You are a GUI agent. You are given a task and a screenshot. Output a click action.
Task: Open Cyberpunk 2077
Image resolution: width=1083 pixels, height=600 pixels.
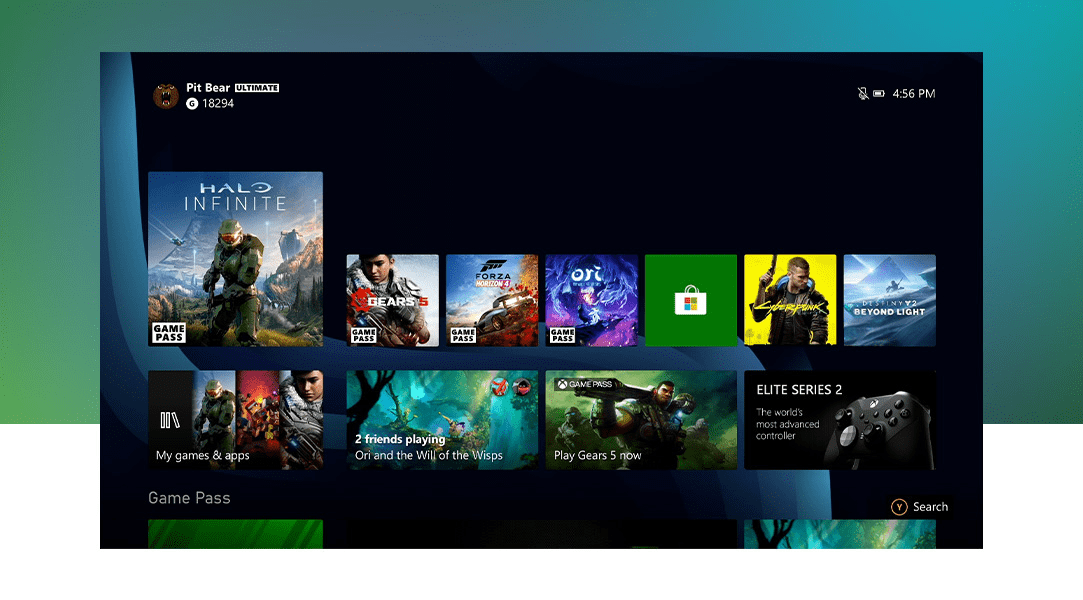point(790,300)
